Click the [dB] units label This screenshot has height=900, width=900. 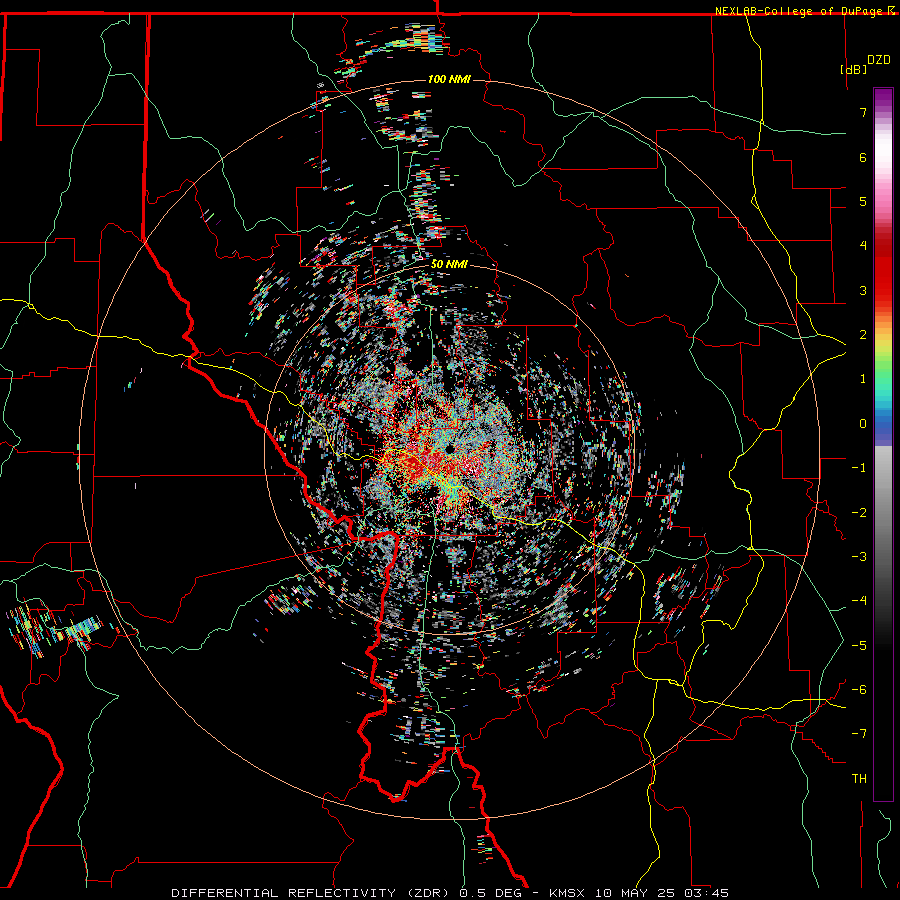coord(854,69)
